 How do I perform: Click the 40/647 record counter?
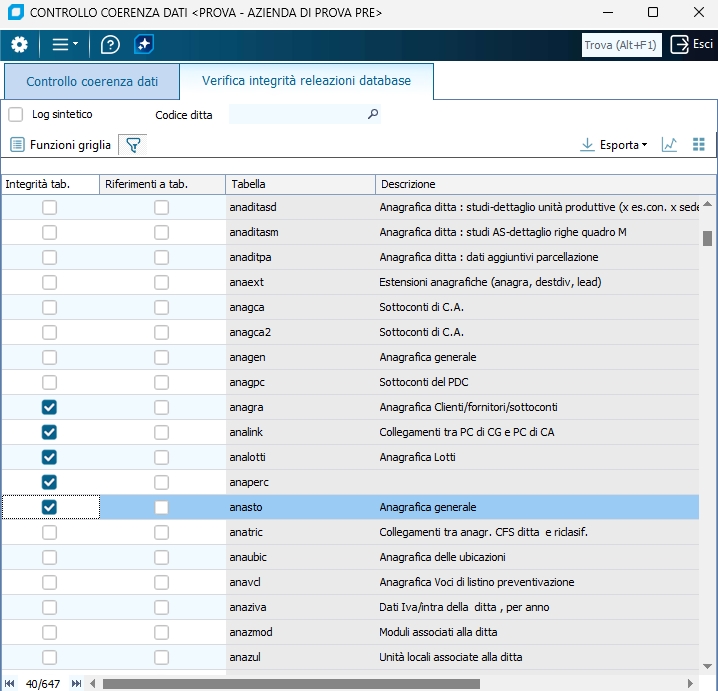[43, 684]
